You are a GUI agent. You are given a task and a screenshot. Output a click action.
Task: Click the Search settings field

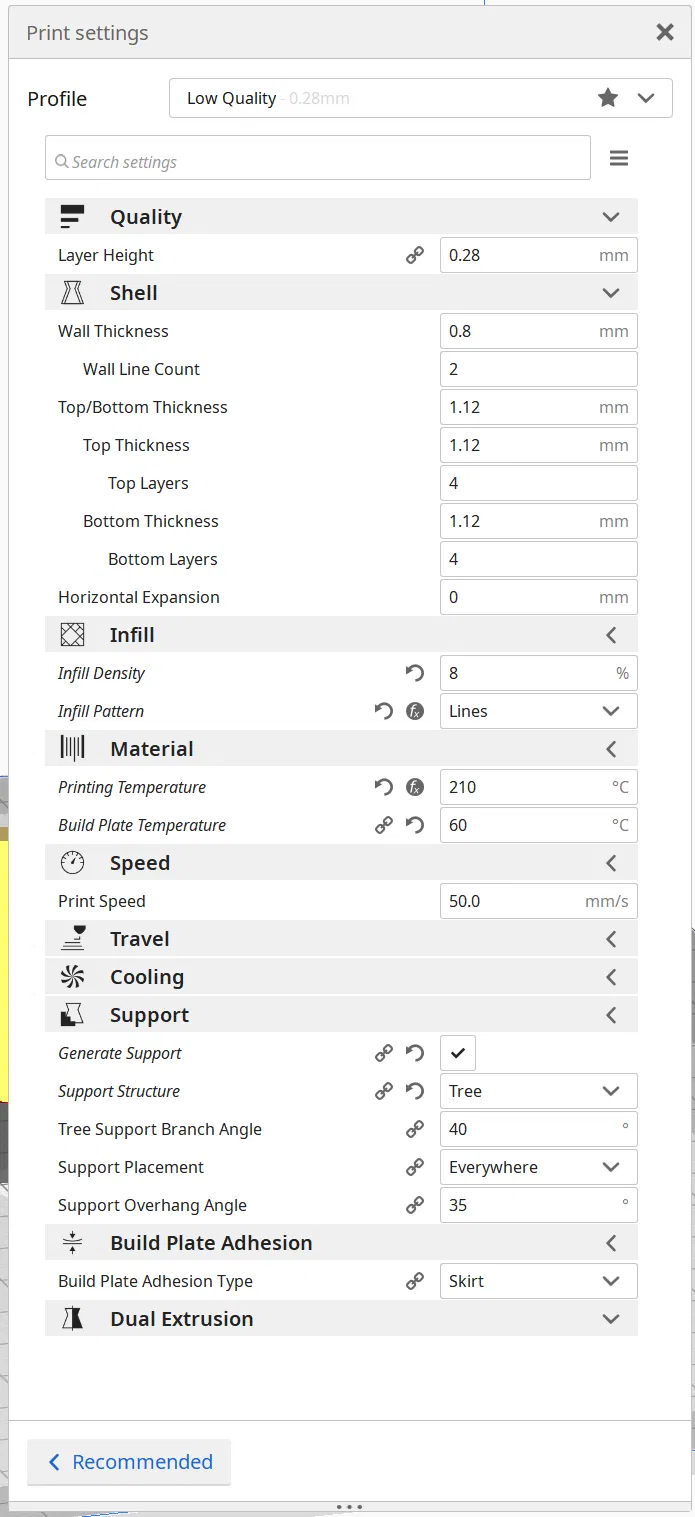318,161
